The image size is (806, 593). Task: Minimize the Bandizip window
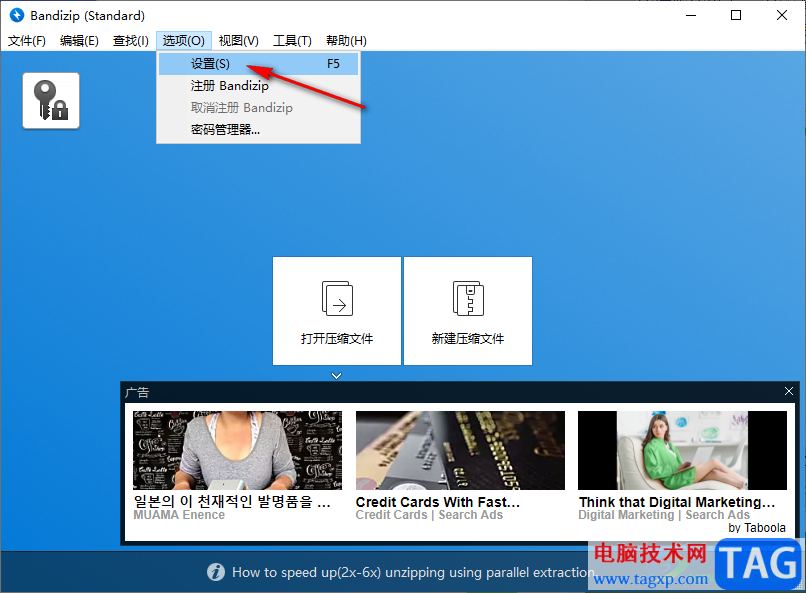coord(691,15)
